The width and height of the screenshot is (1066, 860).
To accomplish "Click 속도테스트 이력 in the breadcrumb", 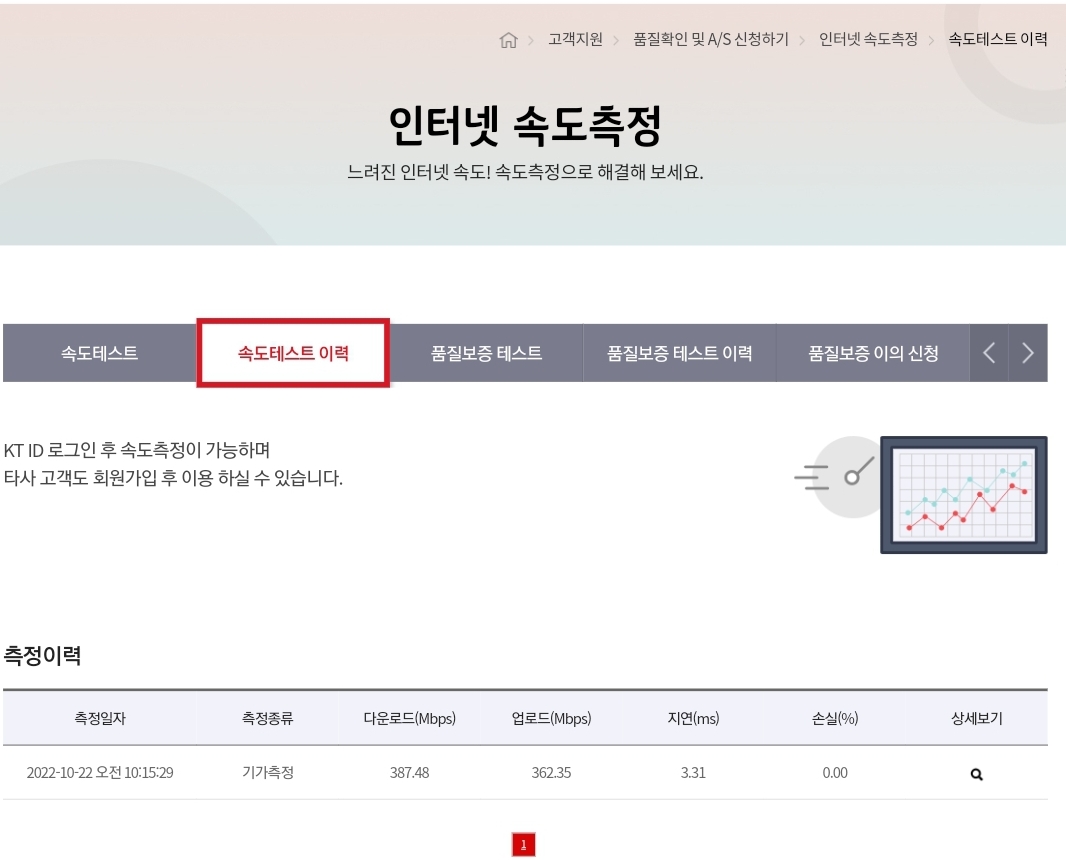I will [x=997, y=39].
